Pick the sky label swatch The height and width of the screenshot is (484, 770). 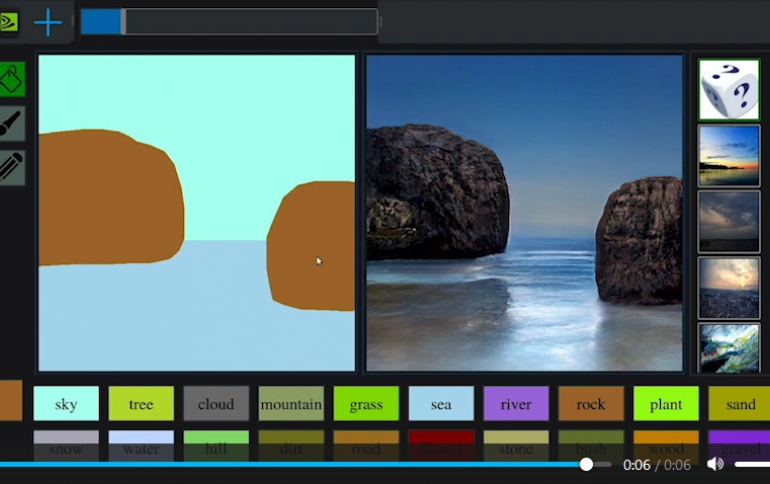(x=66, y=403)
